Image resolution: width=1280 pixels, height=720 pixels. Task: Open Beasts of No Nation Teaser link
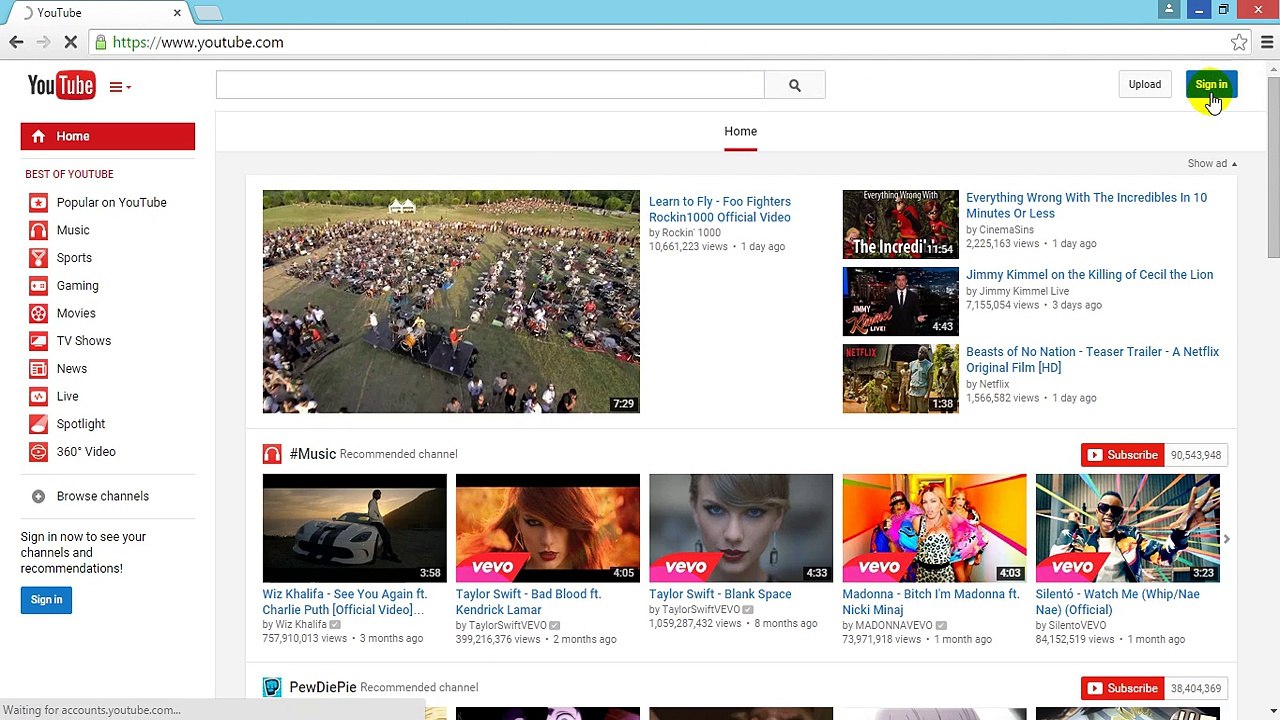coord(1092,360)
